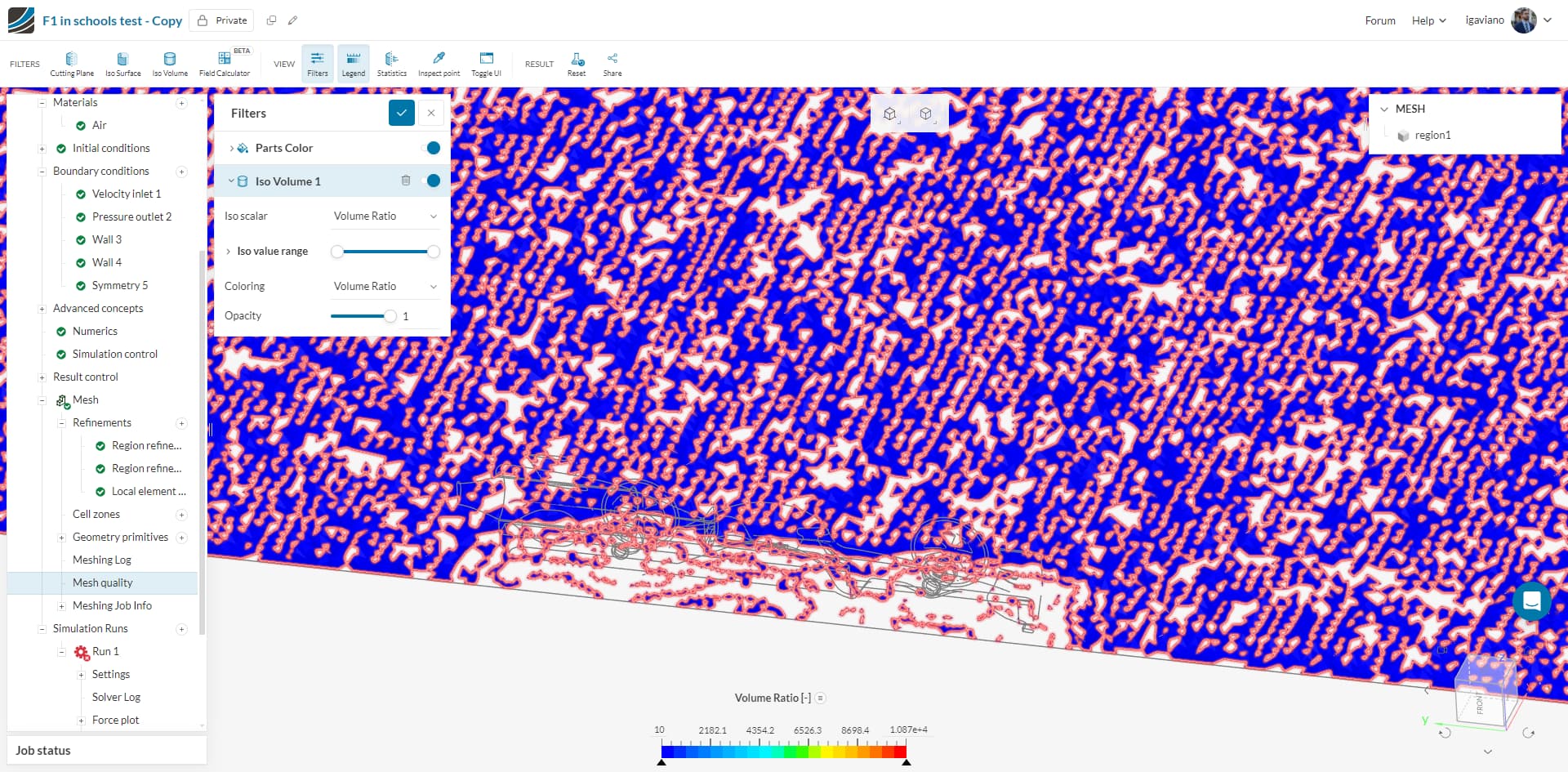Activate the Inspect point tool

[x=439, y=63]
